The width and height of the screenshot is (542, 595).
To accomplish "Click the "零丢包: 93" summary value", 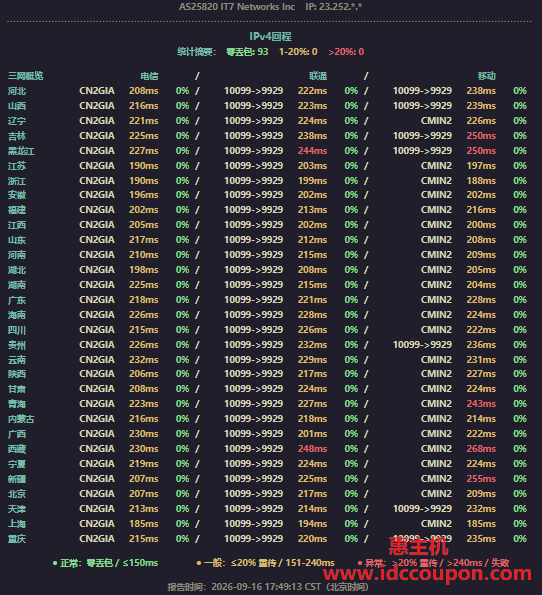I will pos(247,52).
